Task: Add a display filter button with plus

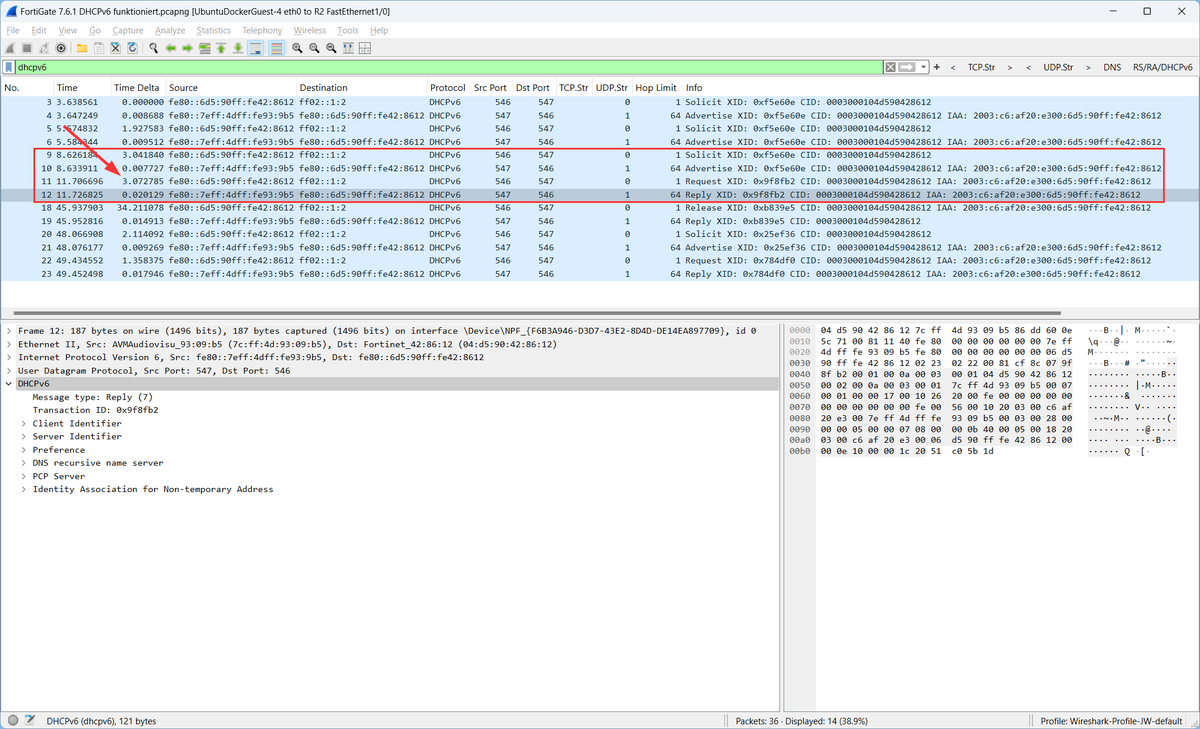Action: click(937, 67)
